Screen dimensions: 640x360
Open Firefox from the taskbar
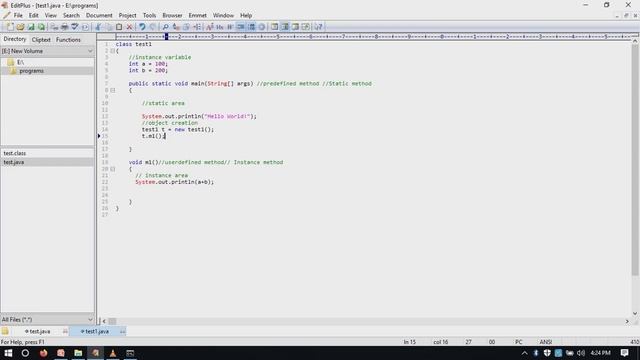43,353
